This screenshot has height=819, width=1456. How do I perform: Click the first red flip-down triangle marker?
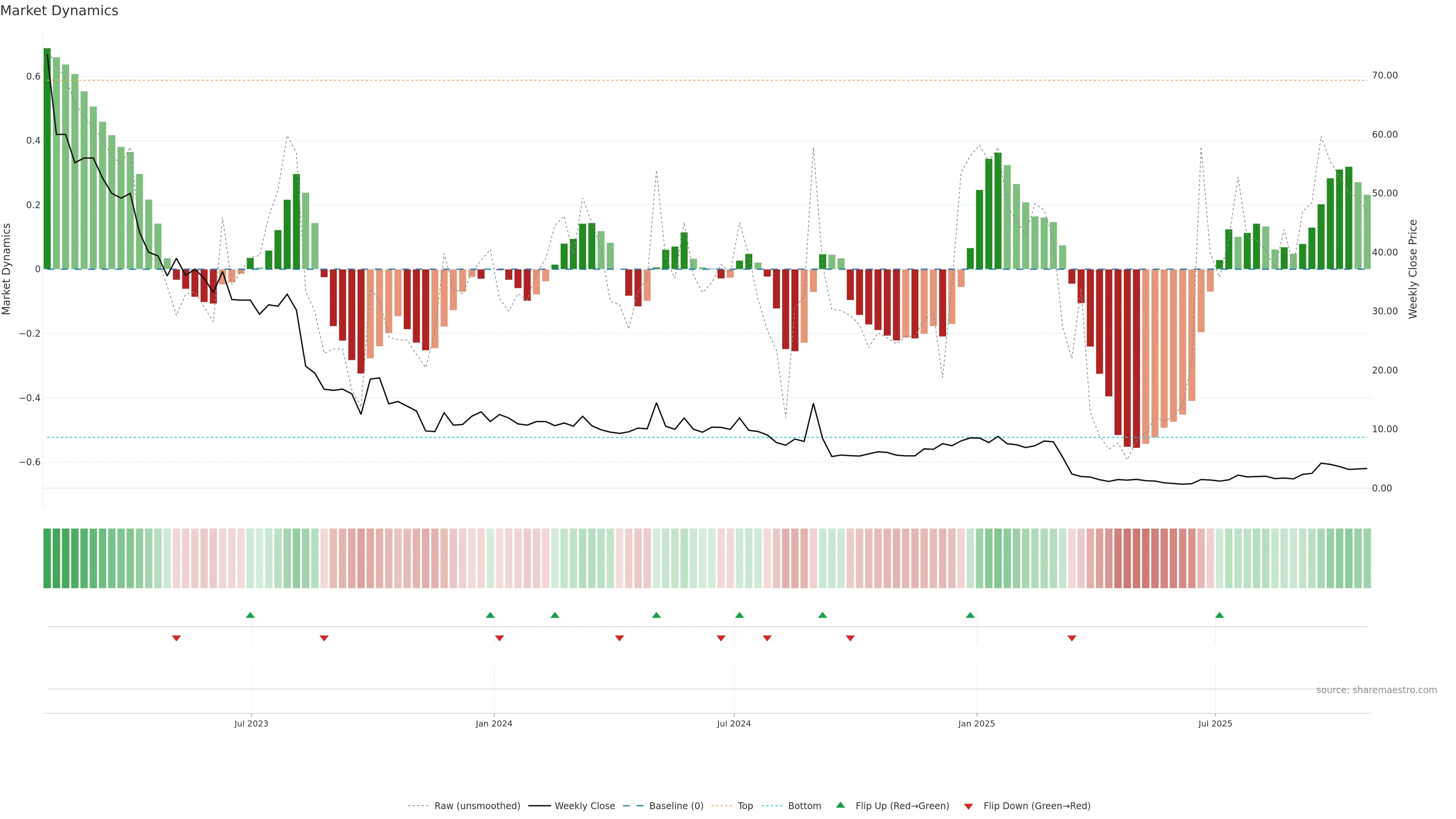176,638
